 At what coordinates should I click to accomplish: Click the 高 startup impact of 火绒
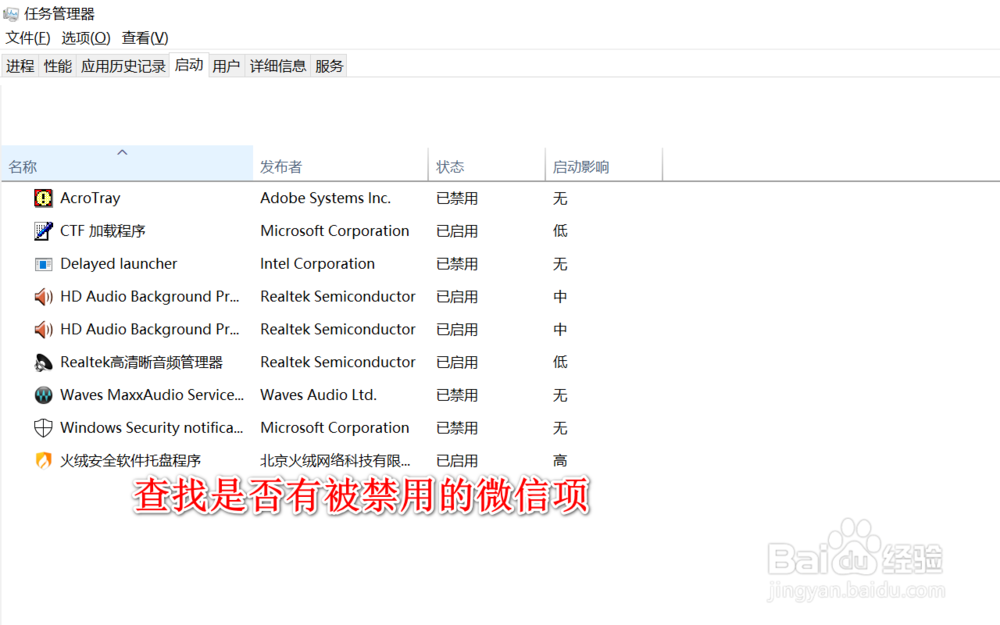click(560, 460)
